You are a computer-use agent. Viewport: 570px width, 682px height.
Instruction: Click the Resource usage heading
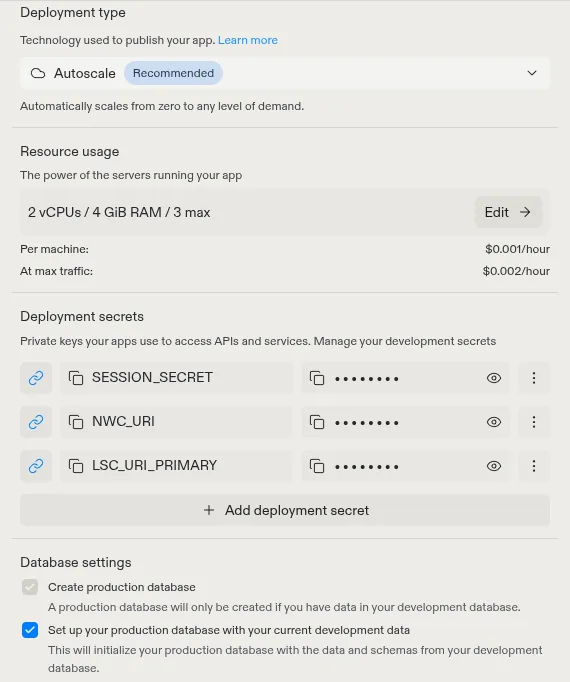tap(70, 151)
